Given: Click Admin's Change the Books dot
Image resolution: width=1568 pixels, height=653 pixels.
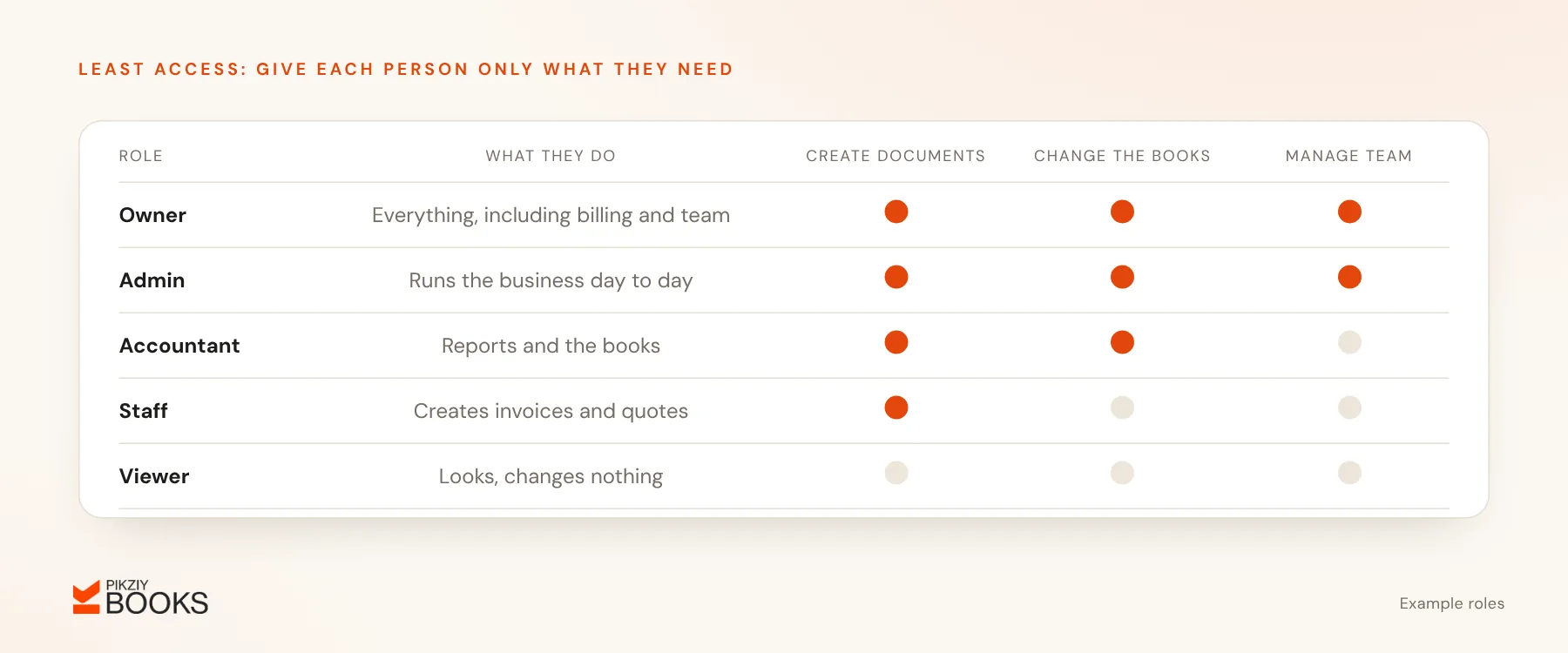Looking at the screenshot, I should (x=1122, y=277).
